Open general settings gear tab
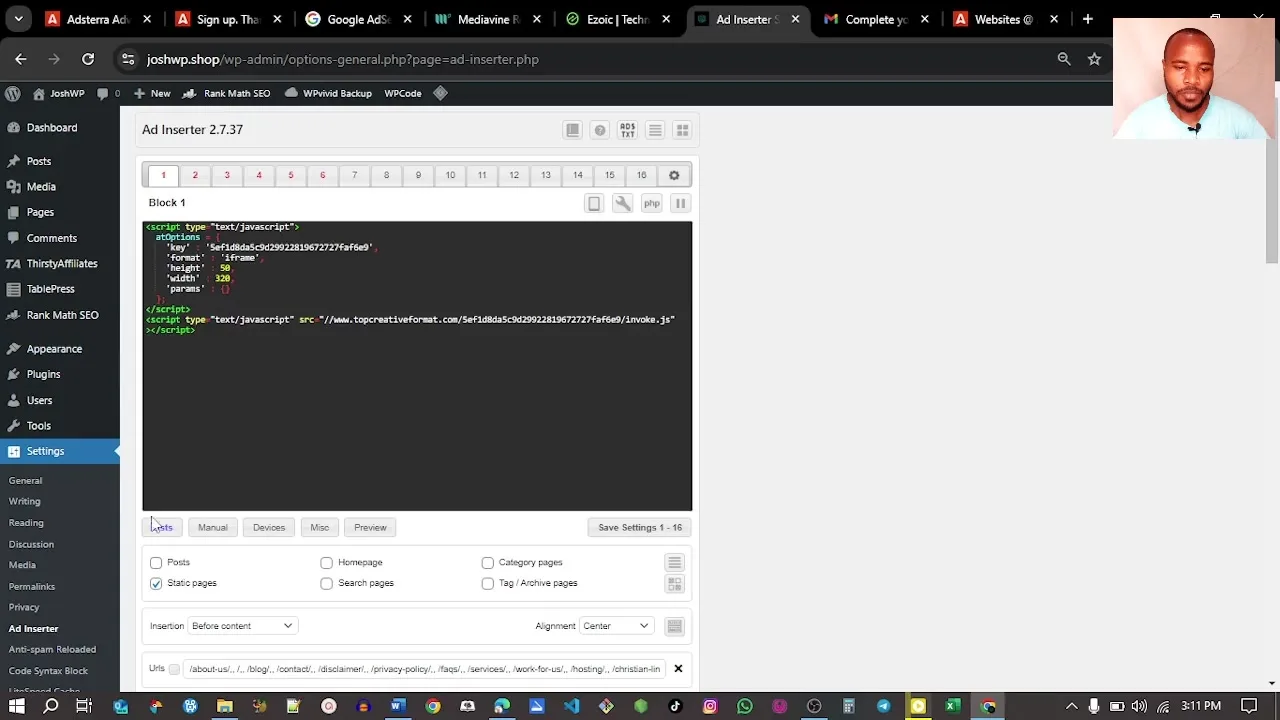1280x720 pixels. click(x=674, y=175)
